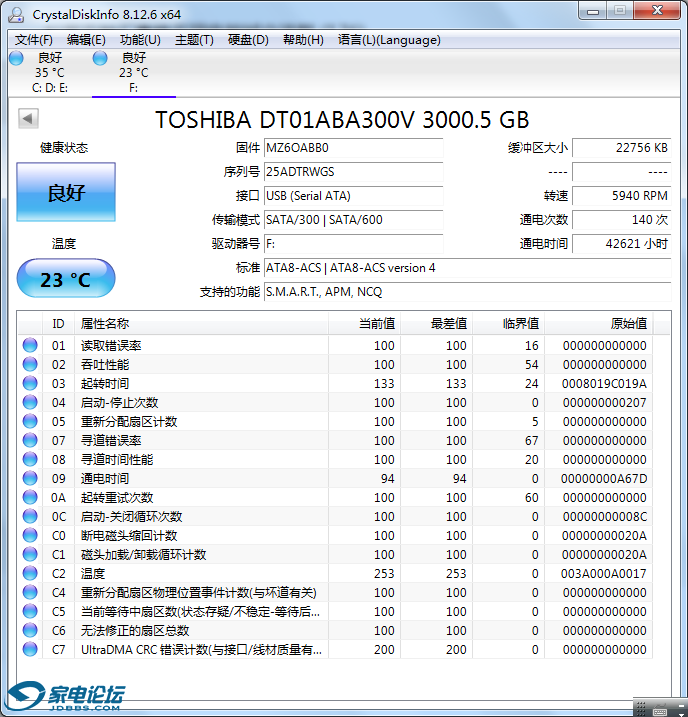Click the disk title TOSHIBA DT01ABA300V 3000.5 GB
This screenshot has height=717, width=688.
[x=342, y=120]
